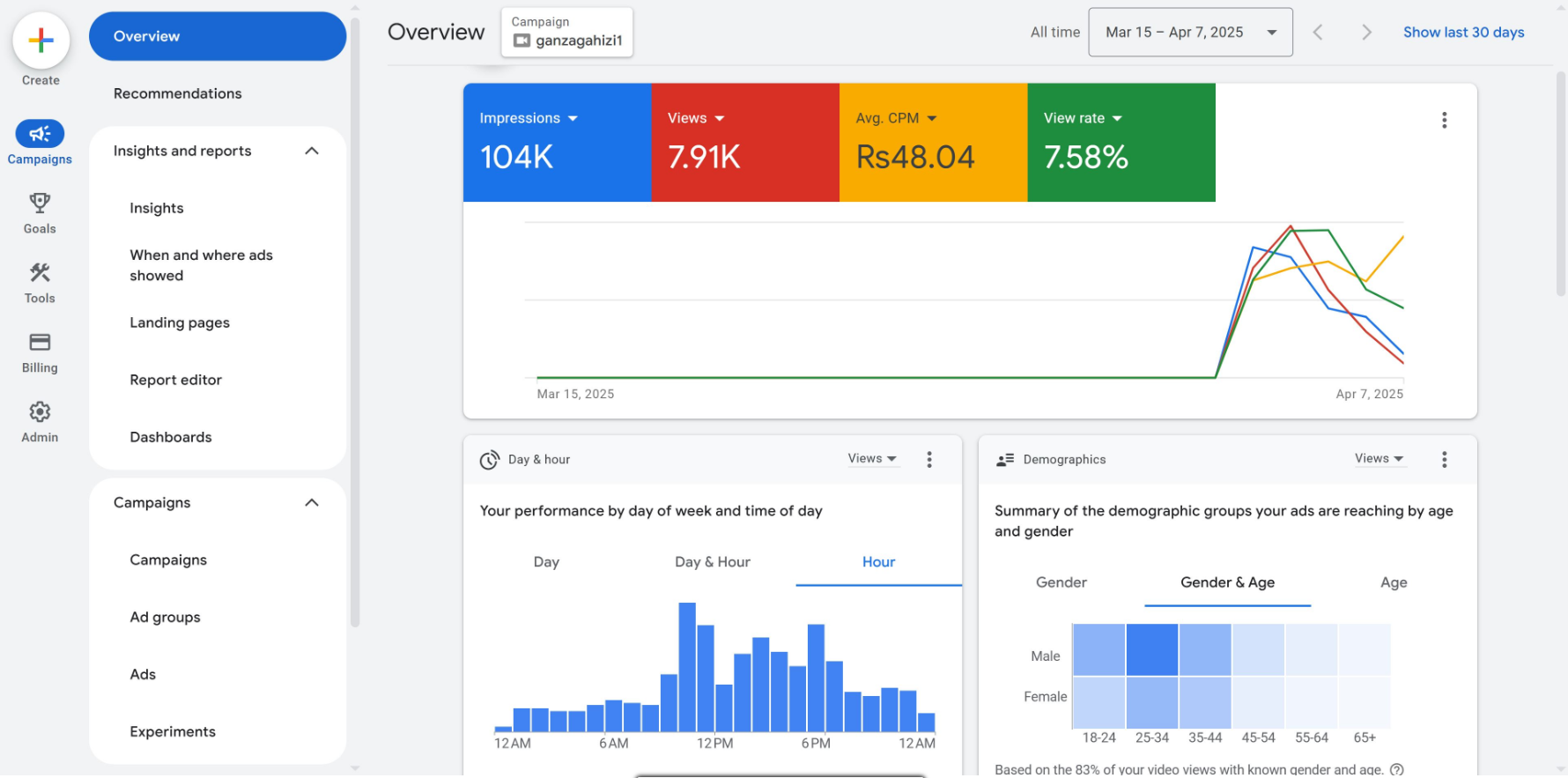Open the Mar 15 – Apr 7 date dropdown
Image resolution: width=1568 pixels, height=778 pixels.
point(1190,33)
